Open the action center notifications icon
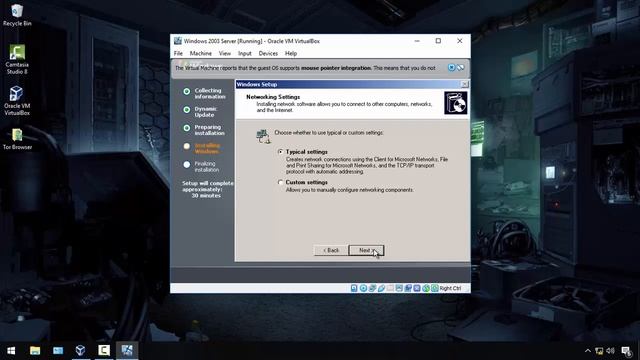This screenshot has height=360, width=640. (627, 351)
